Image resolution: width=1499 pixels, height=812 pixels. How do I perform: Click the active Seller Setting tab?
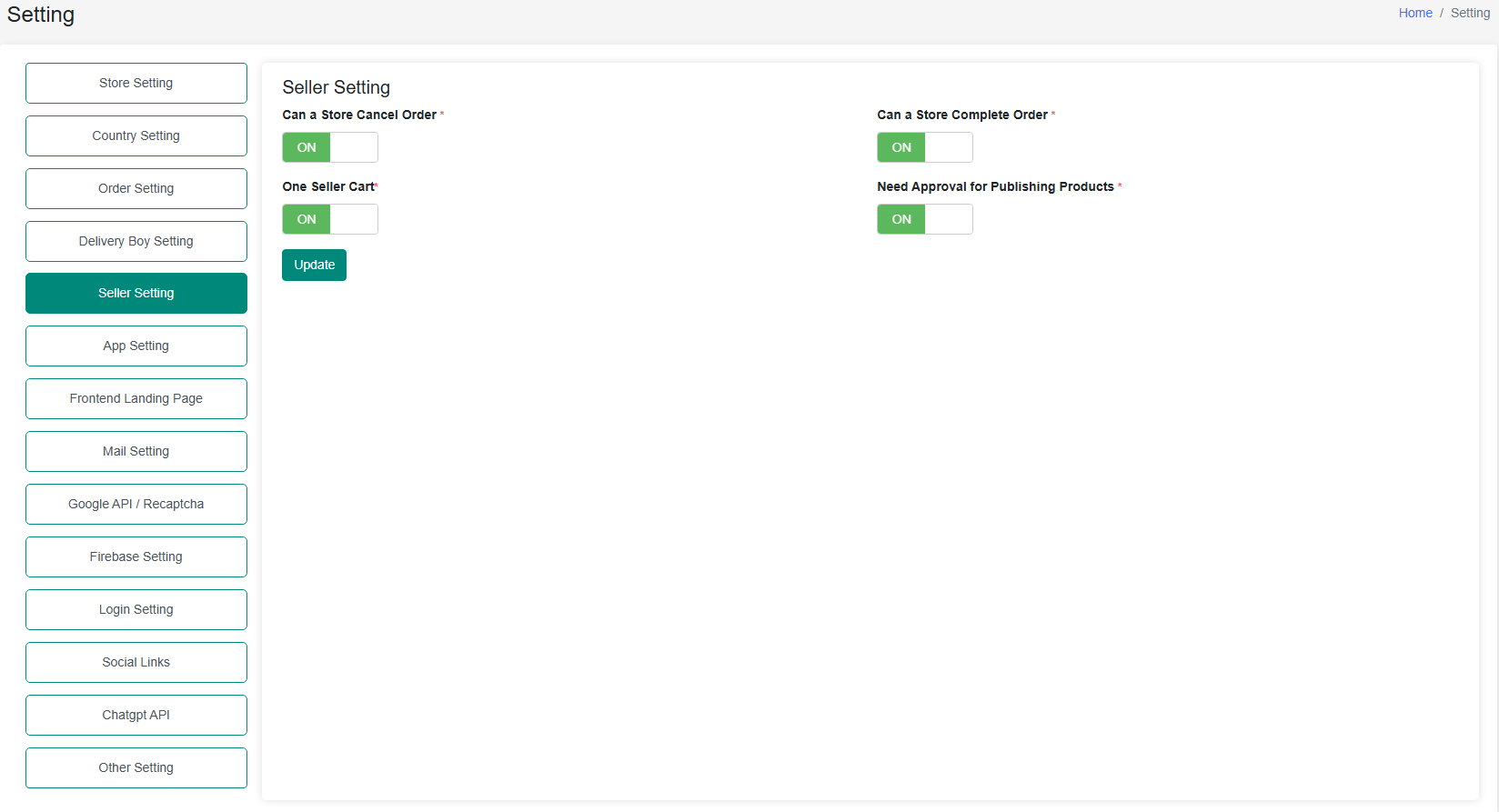[136, 293]
